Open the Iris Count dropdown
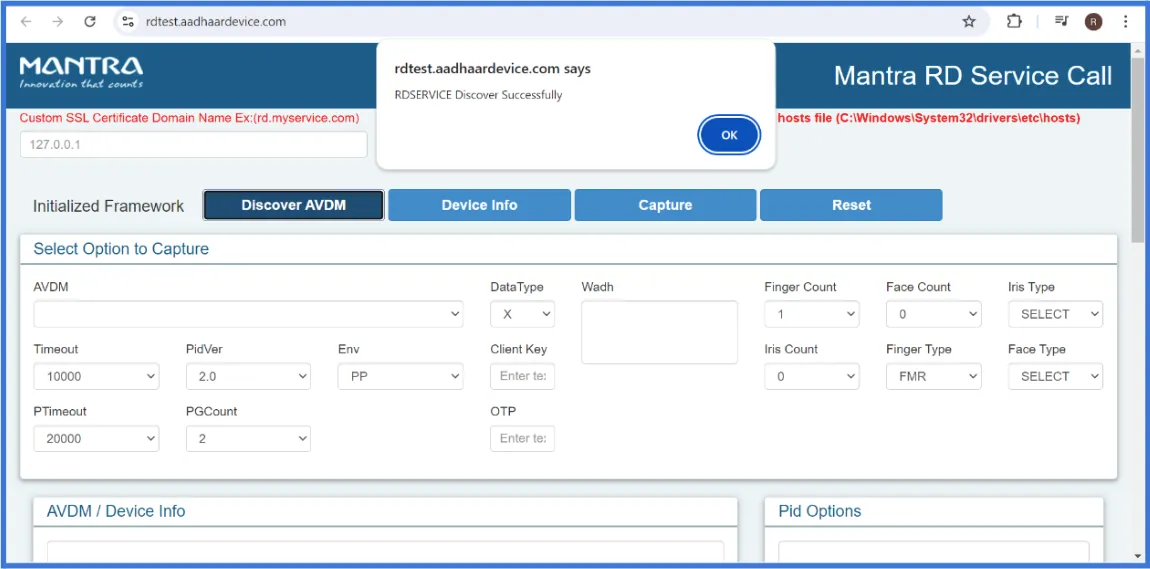 [812, 376]
